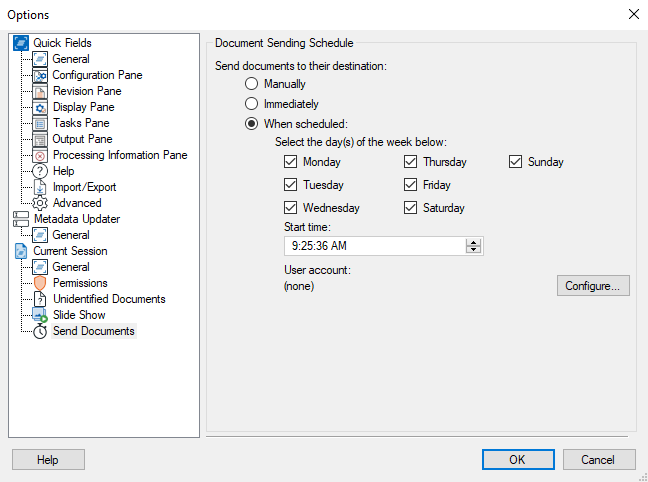648x482 pixels.
Task: Click the Permissions shield icon
Action: 40,283
